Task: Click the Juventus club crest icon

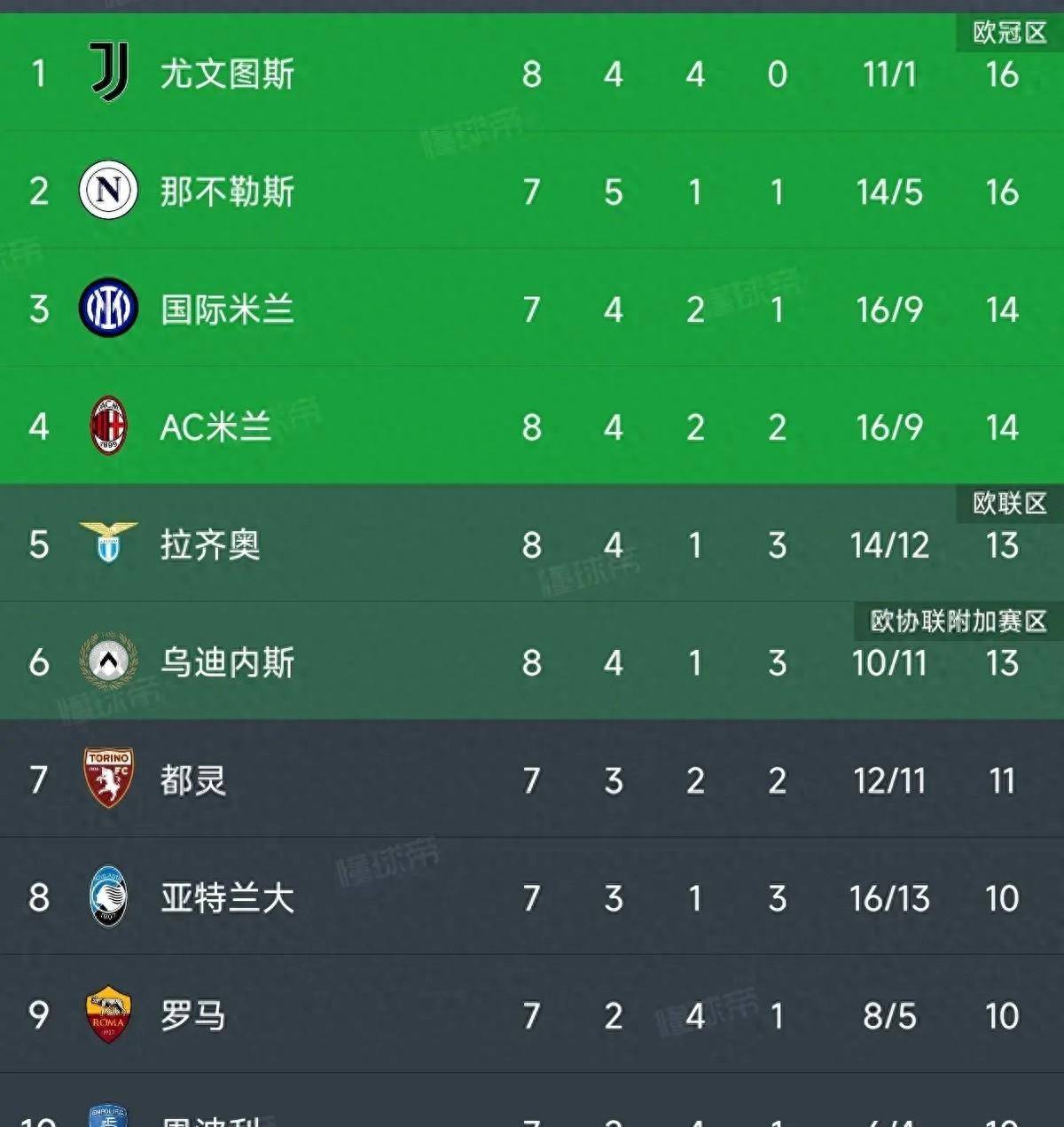Action: click(x=109, y=73)
